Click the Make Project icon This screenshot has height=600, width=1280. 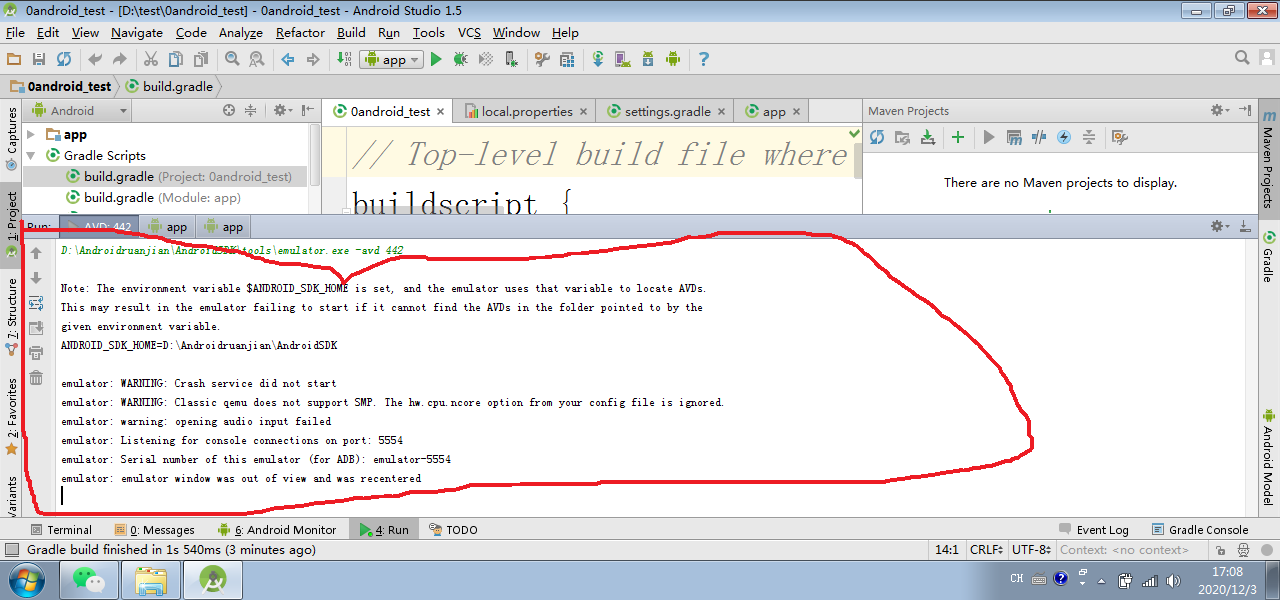343,59
